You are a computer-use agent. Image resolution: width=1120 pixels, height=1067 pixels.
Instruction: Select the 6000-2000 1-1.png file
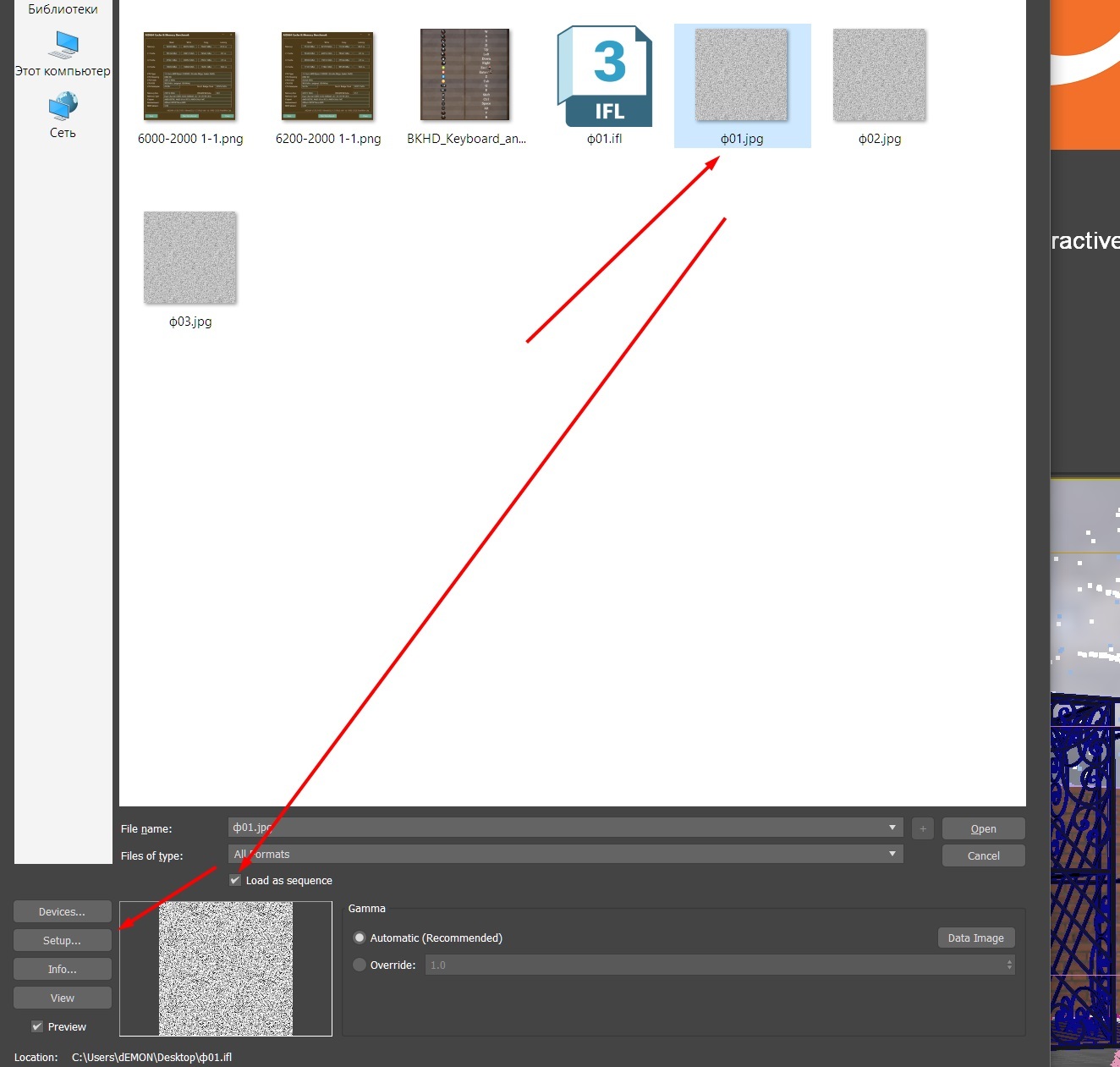(190, 77)
